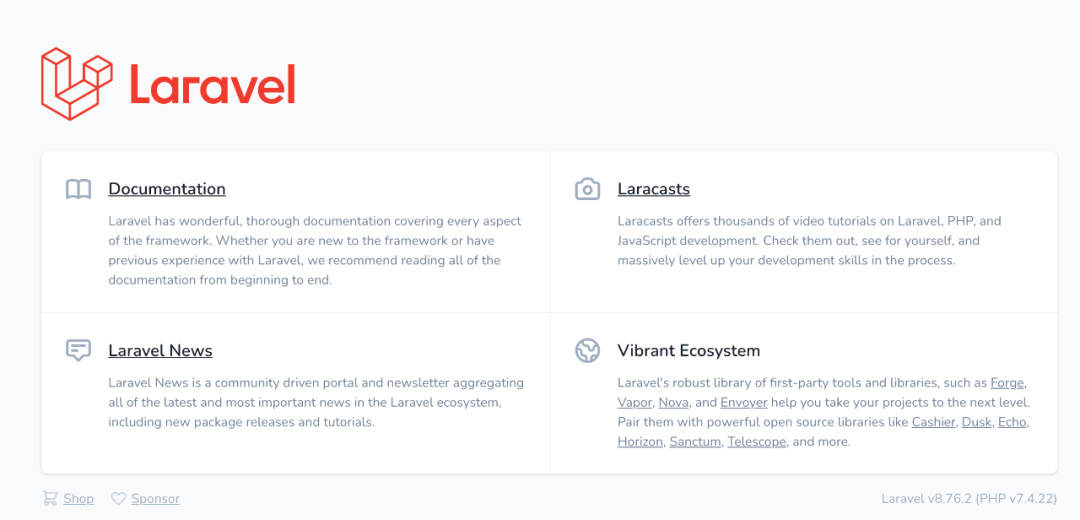The width and height of the screenshot is (1080, 520).
Task: Open the Laracasts heading link
Action: pos(654,189)
